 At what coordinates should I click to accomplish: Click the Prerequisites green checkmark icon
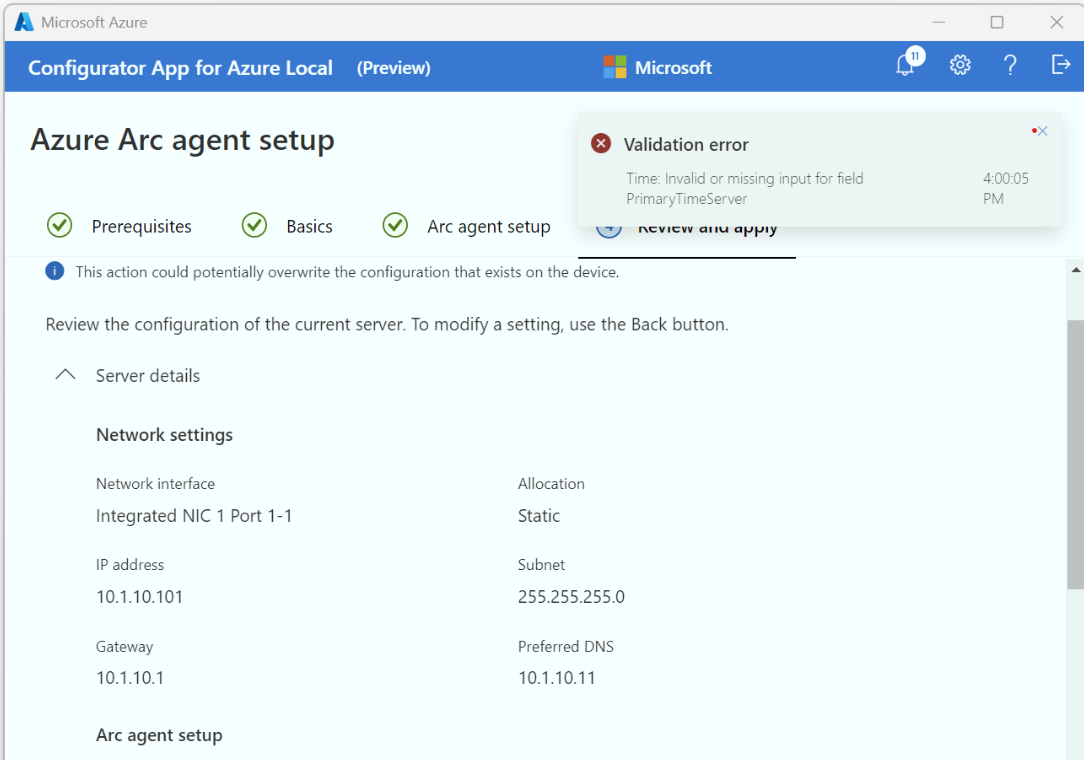click(59, 225)
